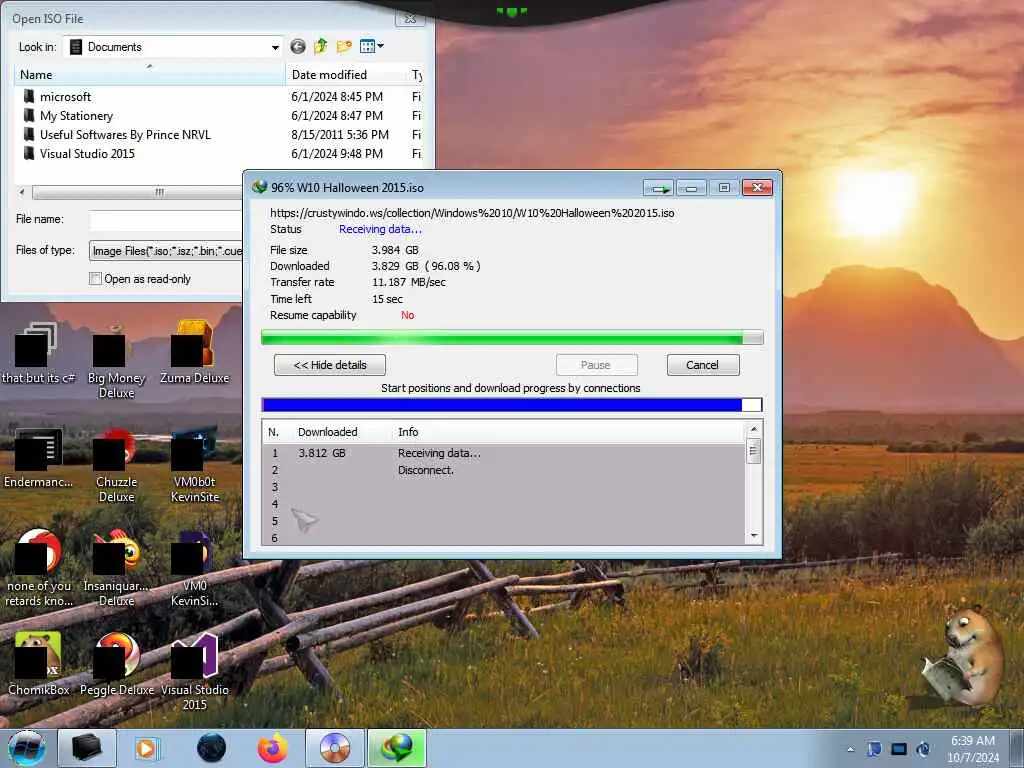Screen dimensions: 1024x768
Task: Open Peggle Deluxe desktop icon
Action: [116, 664]
